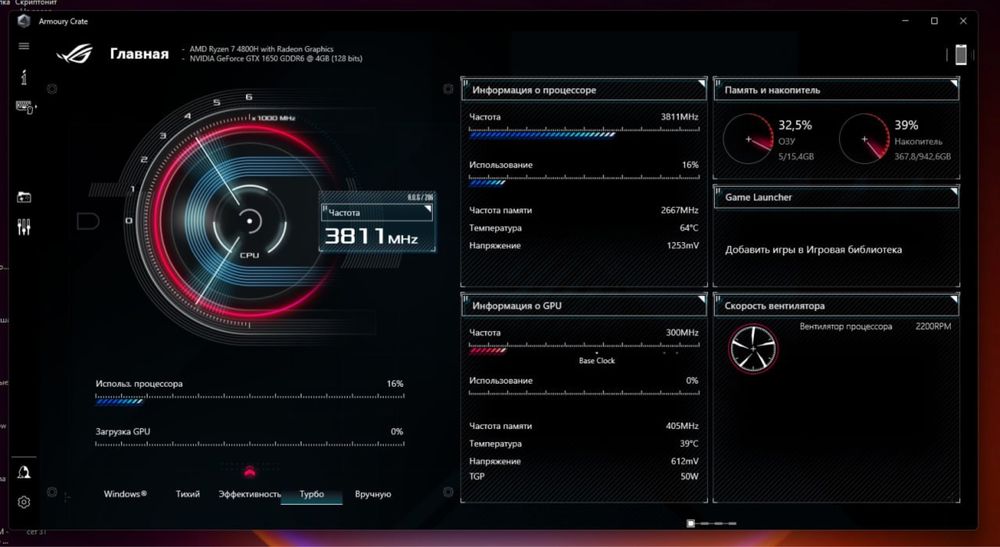The width and height of the screenshot is (1000, 547).
Task: Select the Эффективность mode
Action: 249,494
